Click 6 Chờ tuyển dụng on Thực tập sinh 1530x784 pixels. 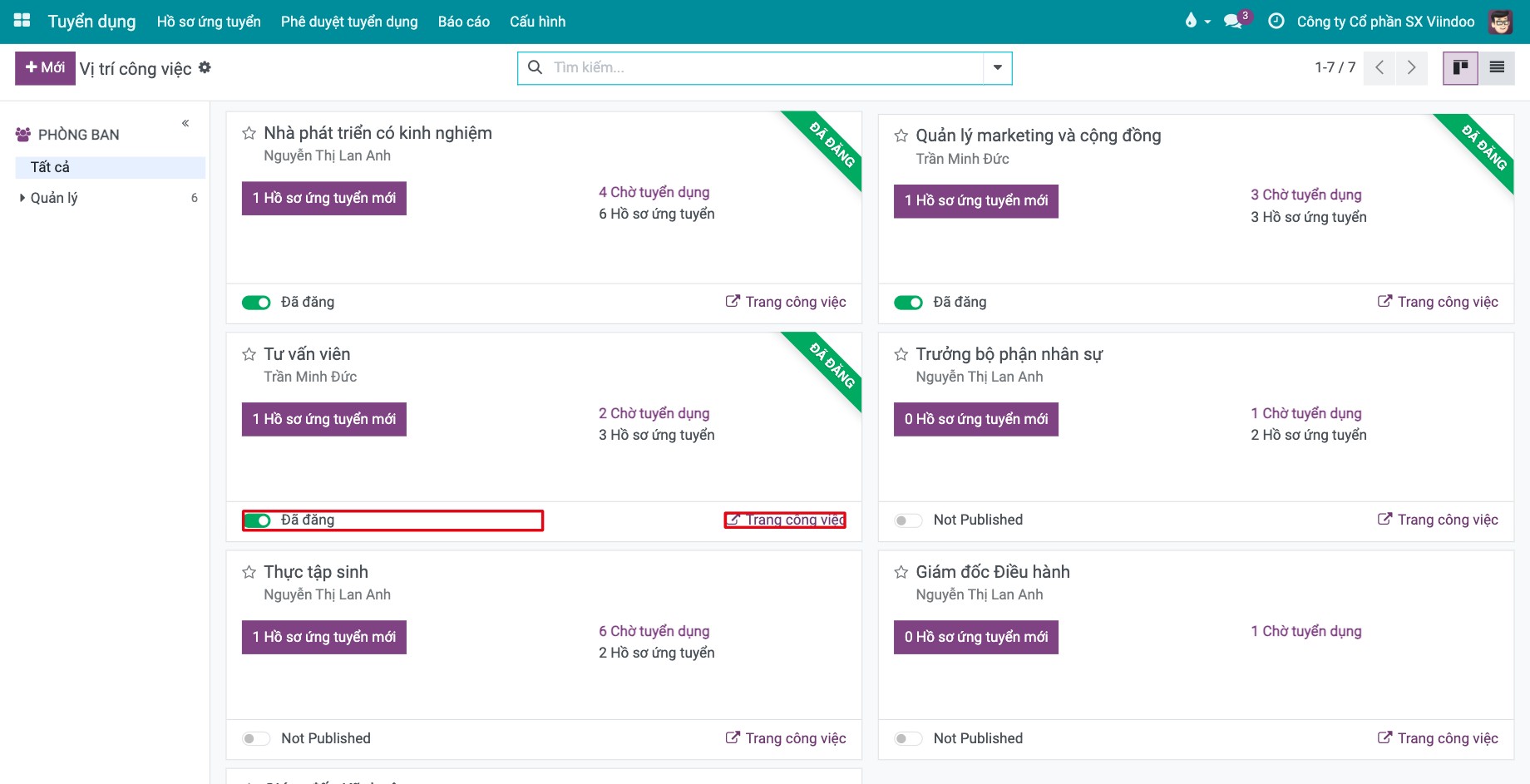654,631
